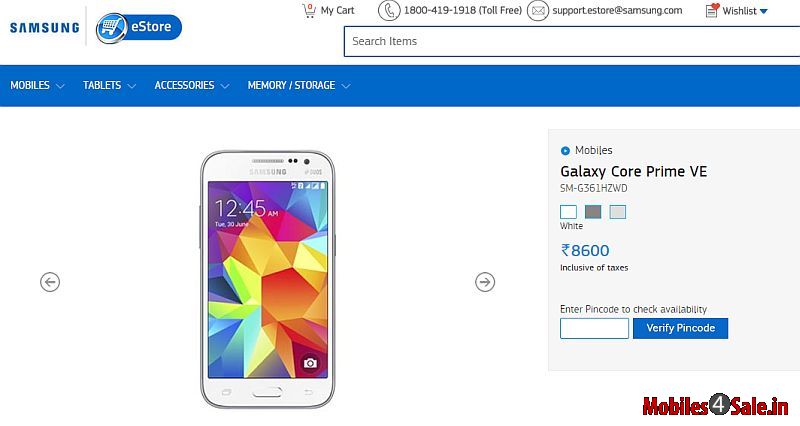Select the light silver color swatch
The height and width of the screenshot is (426, 800).
[618, 212]
